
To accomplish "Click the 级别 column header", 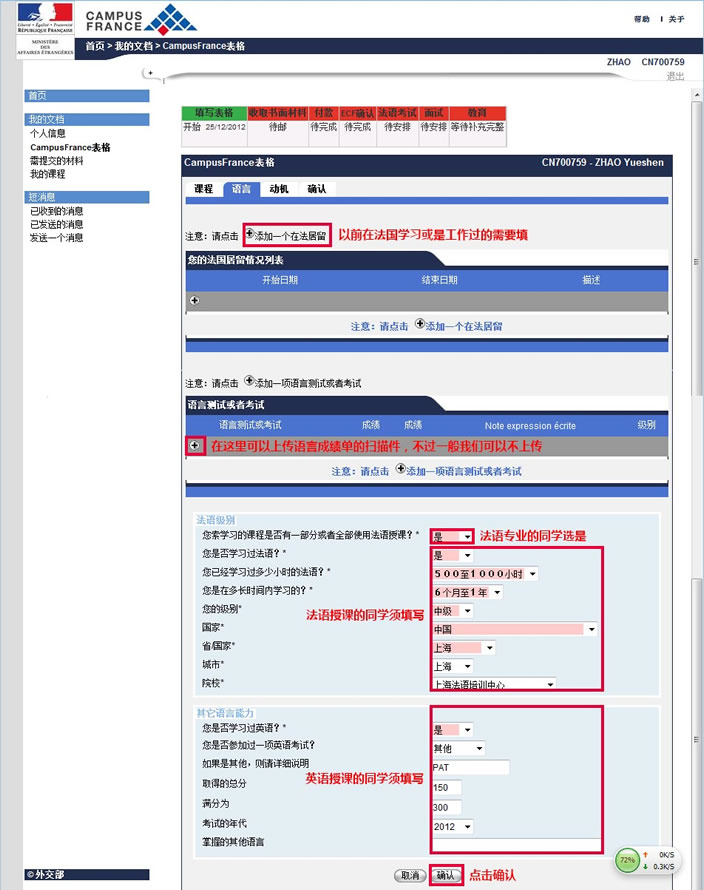I will pyautogui.click(x=646, y=425).
